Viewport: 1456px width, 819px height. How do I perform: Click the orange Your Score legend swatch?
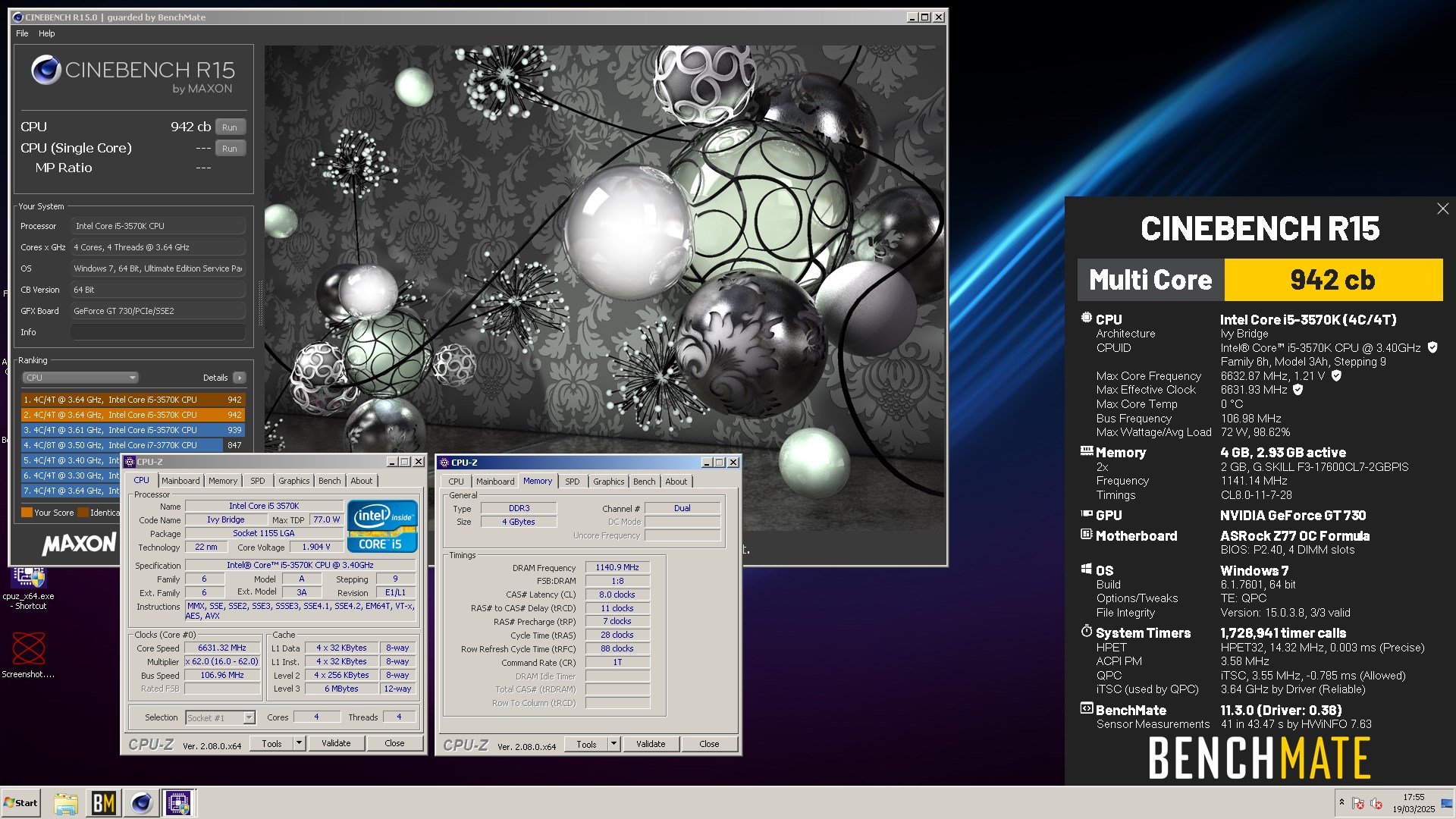coord(27,513)
